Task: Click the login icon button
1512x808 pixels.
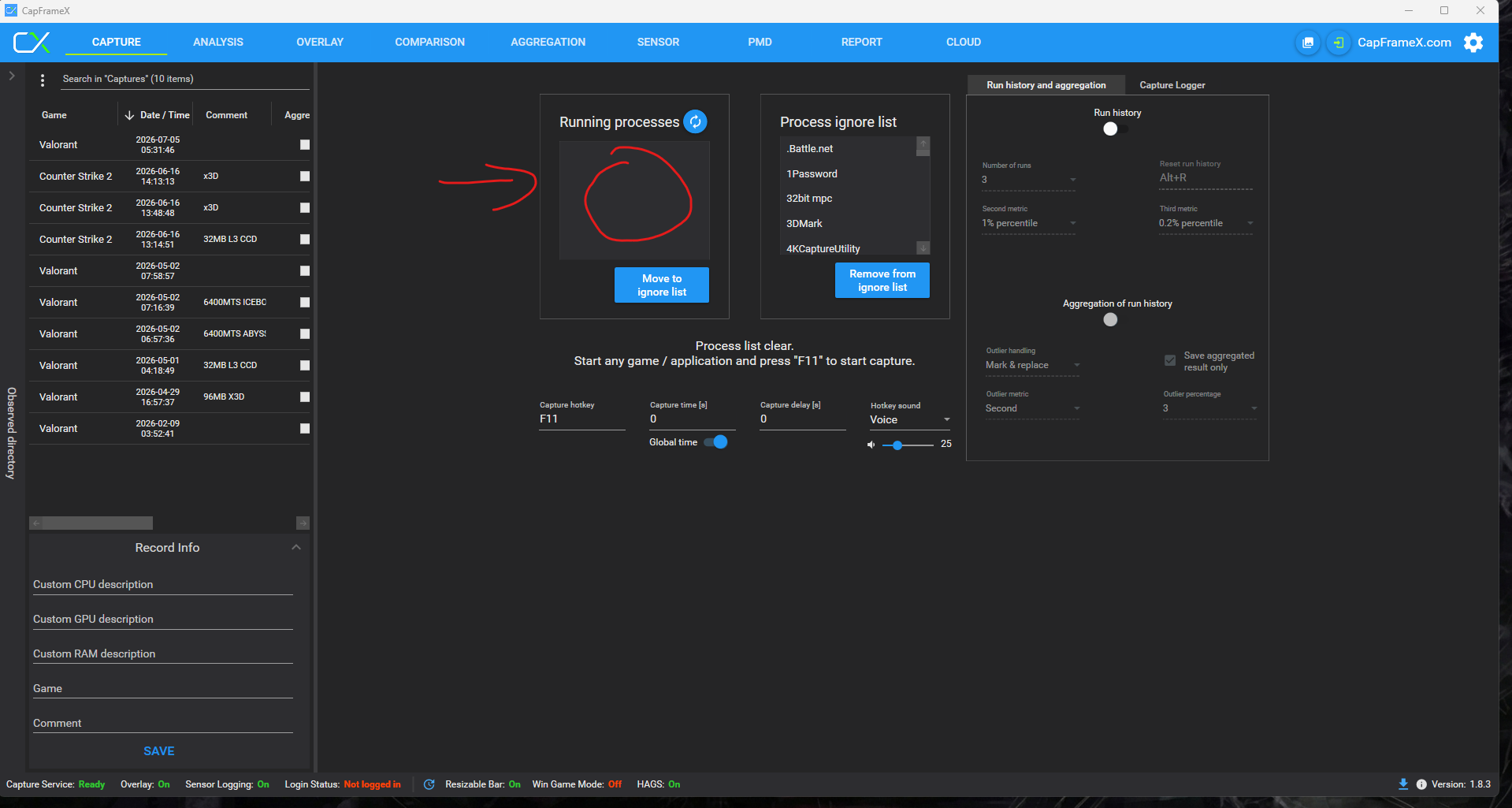Action: click(1338, 43)
